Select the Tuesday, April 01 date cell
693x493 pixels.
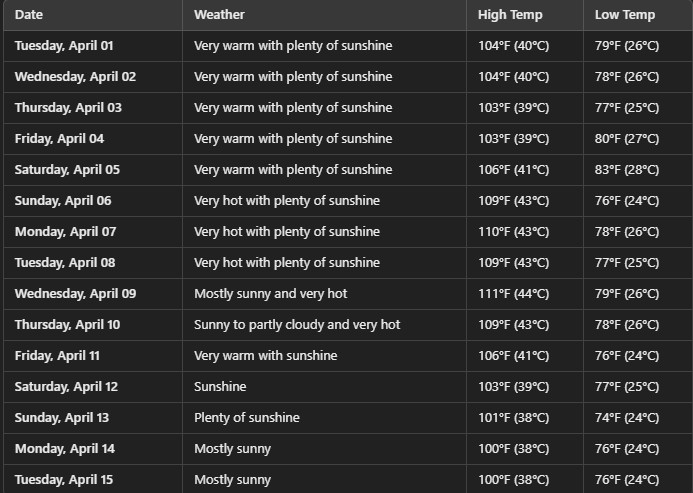tap(65, 46)
